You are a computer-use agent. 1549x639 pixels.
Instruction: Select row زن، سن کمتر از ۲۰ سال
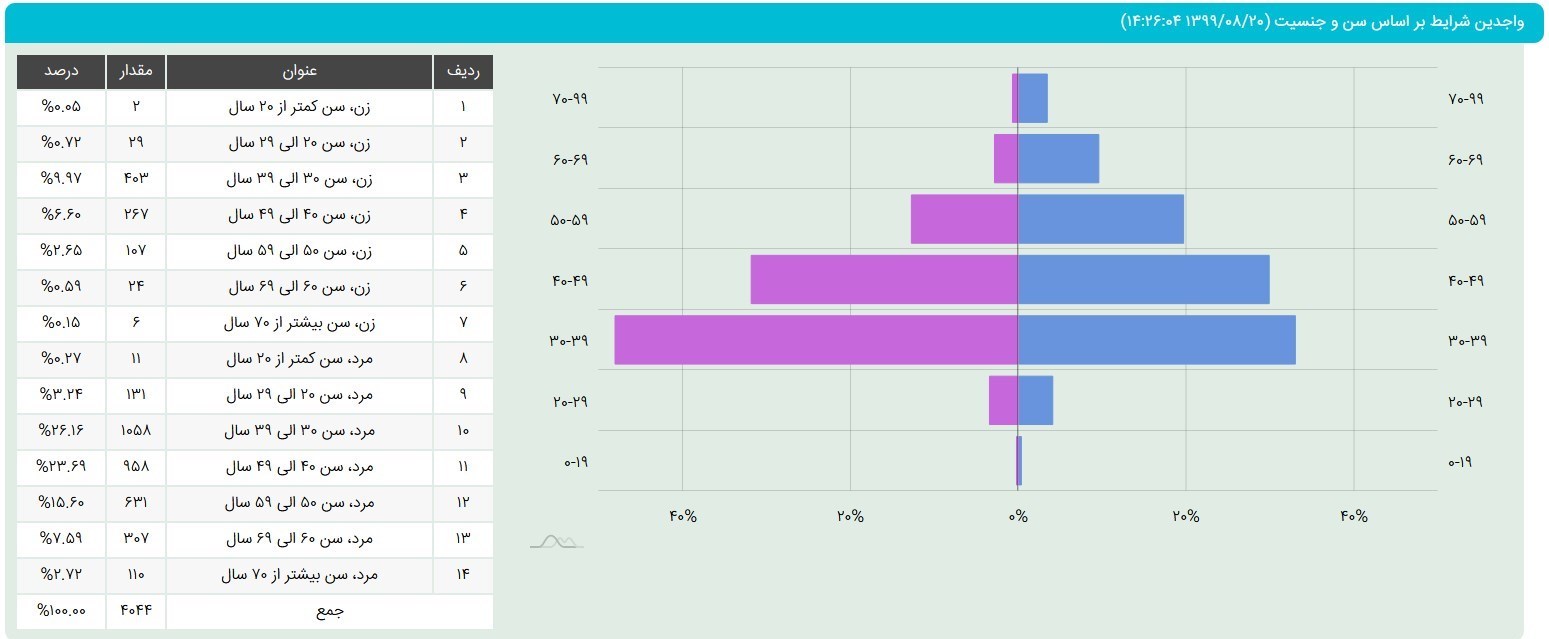299,106
